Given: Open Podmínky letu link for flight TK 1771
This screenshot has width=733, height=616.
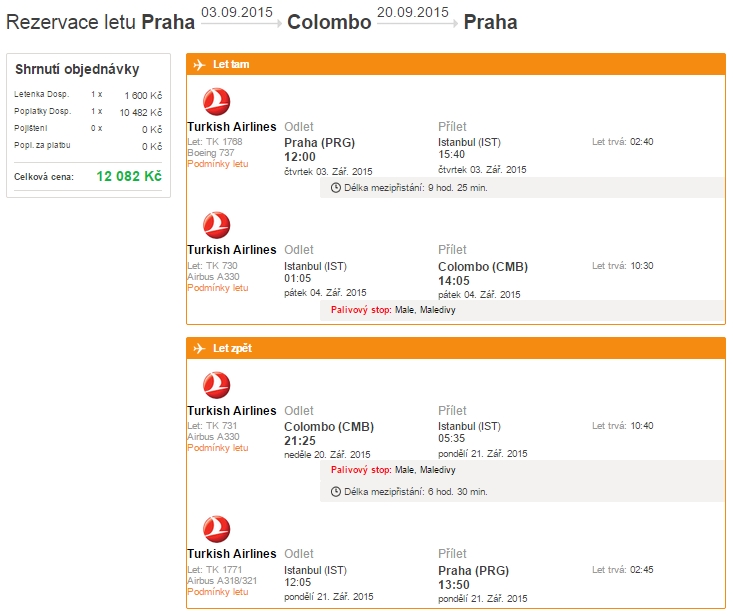Looking at the screenshot, I should click(218, 592).
